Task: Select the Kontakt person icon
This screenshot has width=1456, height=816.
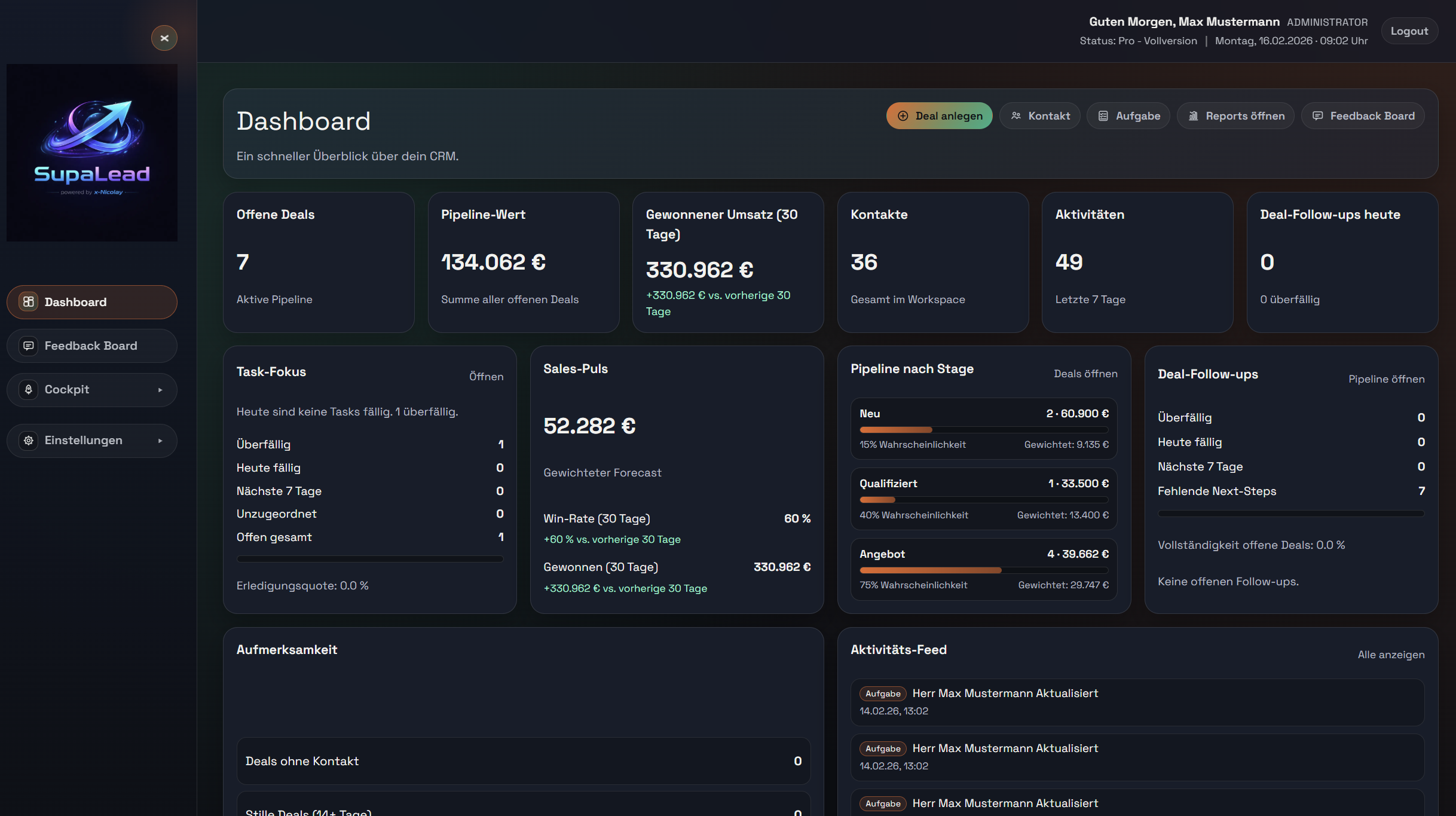Action: (x=1017, y=116)
